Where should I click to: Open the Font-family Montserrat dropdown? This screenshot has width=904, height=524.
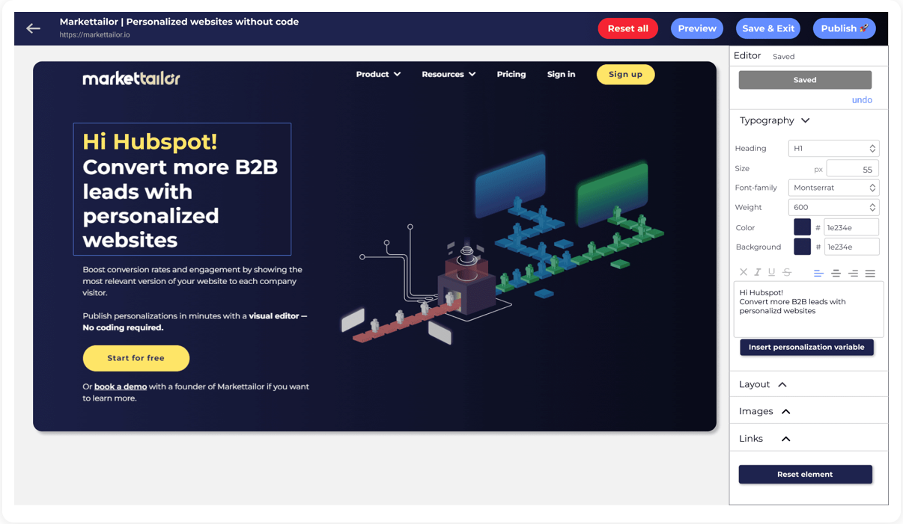833,187
